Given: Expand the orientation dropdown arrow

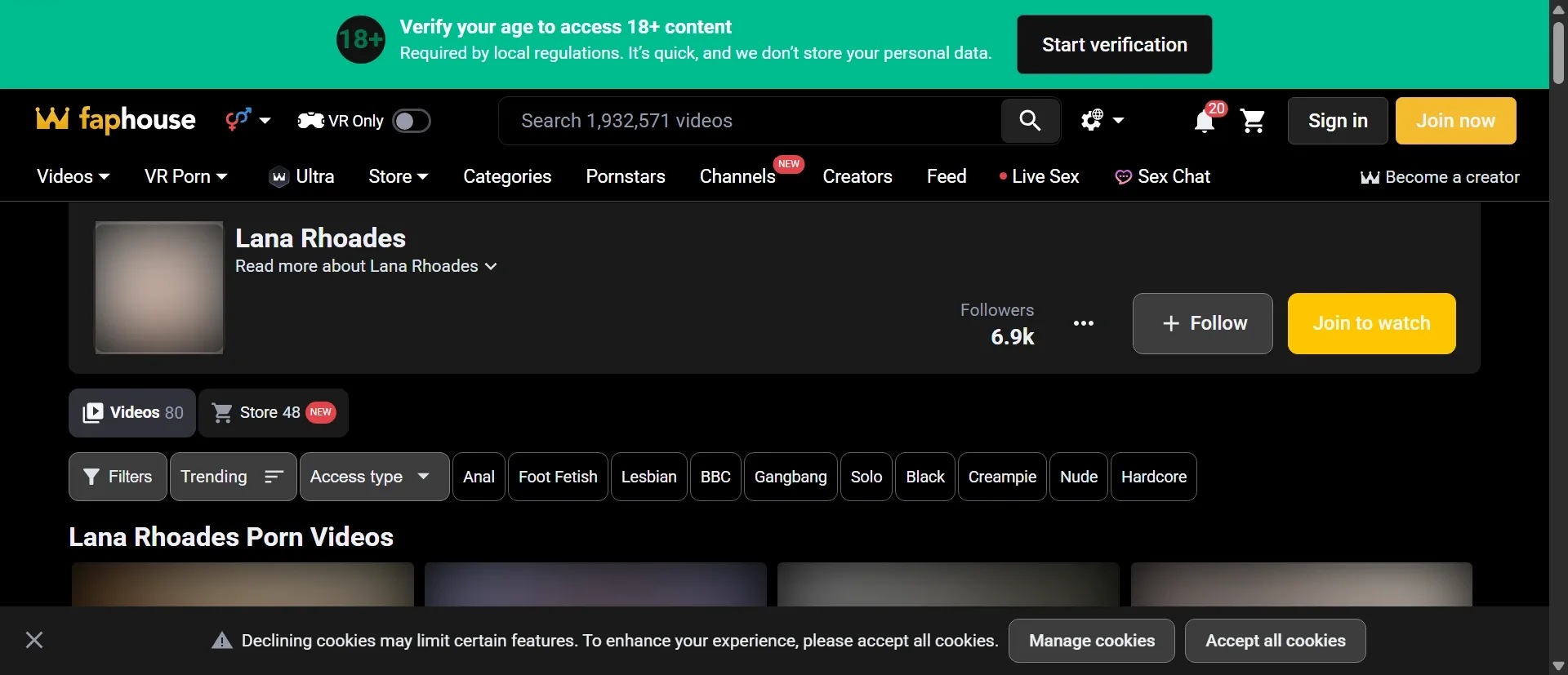Looking at the screenshot, I should tap(265, 120).
